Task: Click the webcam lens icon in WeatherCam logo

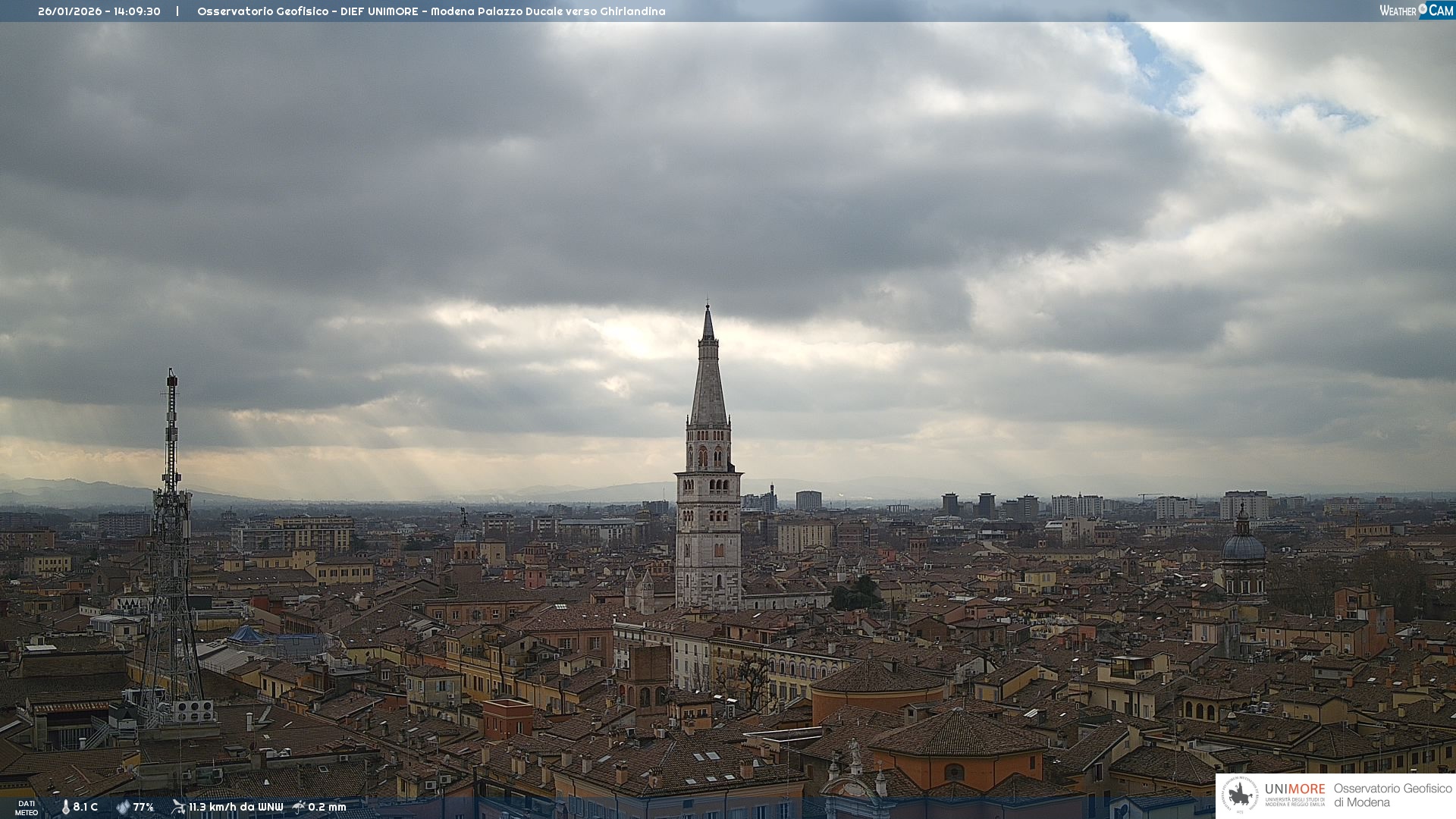Action: (x=1423, y=9)
